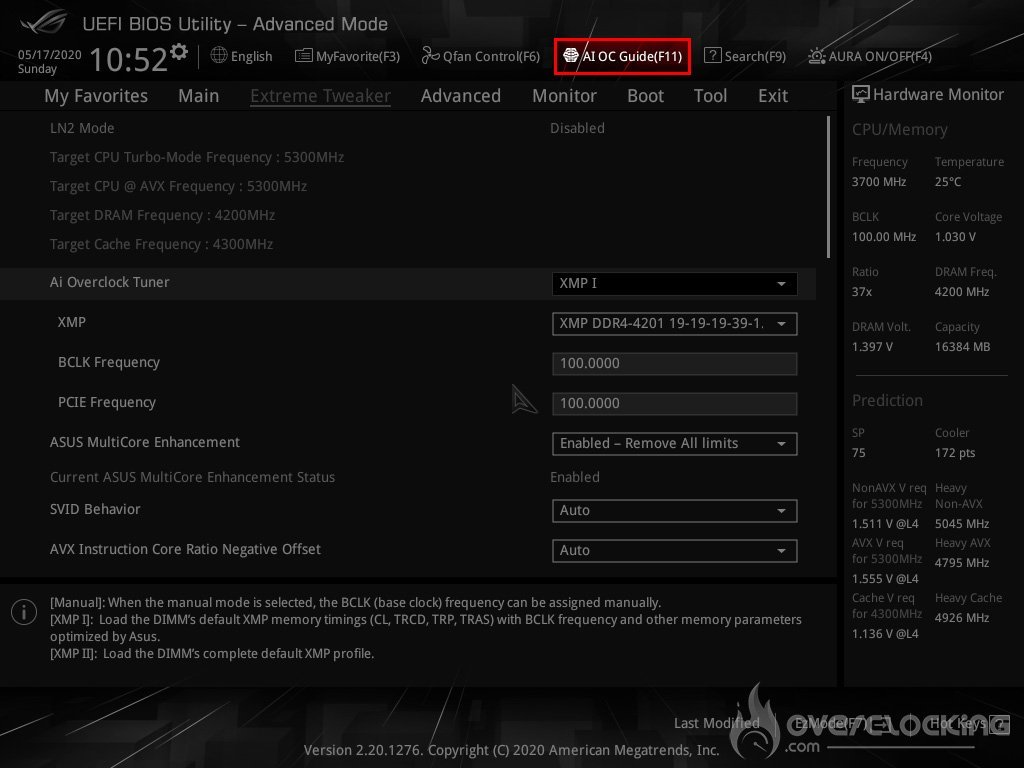Screen dimensions: 1024x768
Task: Open MyFavorite(F3) list
Action: coord(347,56)
